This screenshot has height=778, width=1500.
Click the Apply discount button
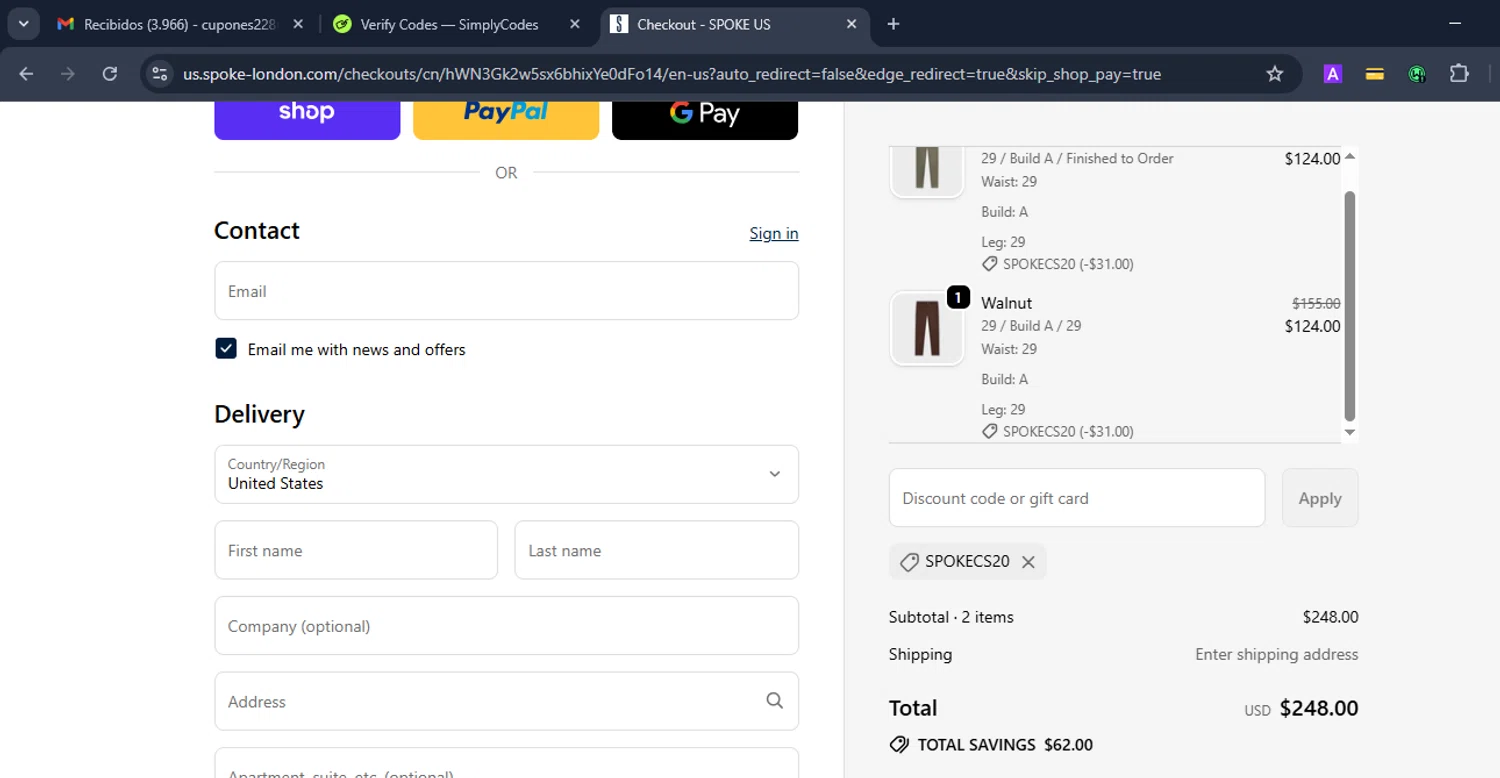[1320, 498]
